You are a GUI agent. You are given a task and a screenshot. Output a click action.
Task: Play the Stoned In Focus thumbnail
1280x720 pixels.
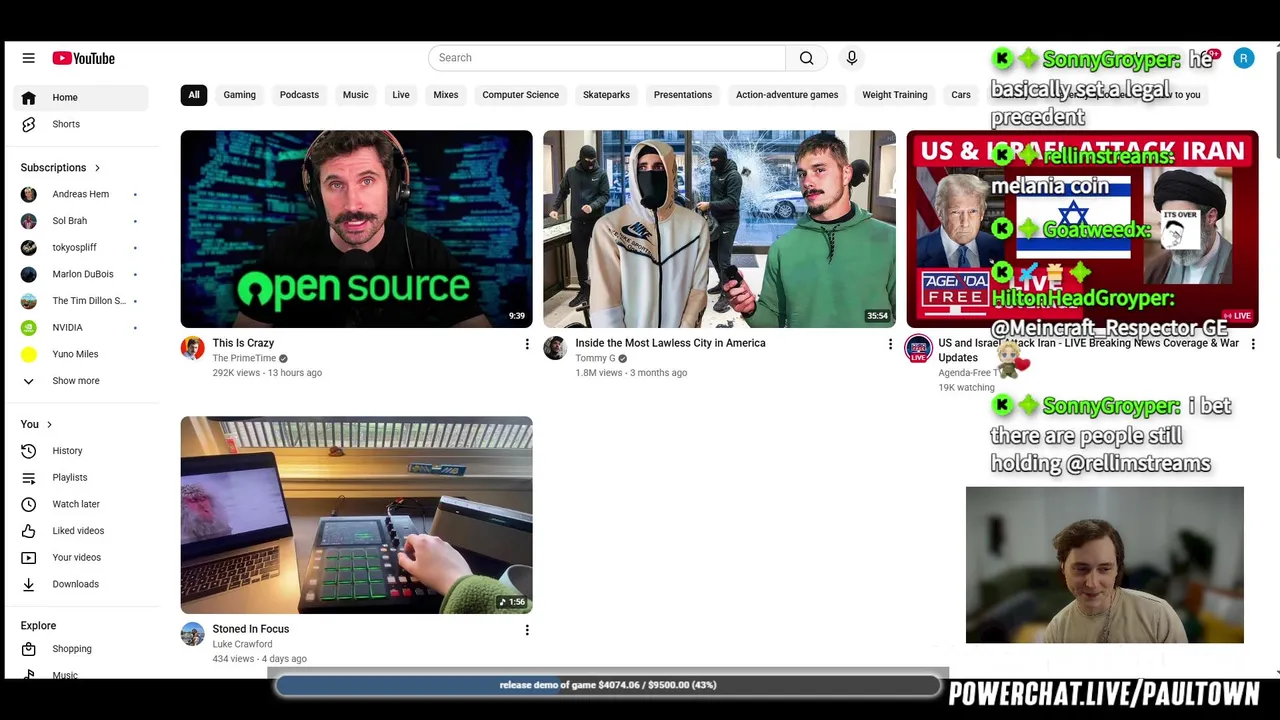pos(357,515)
